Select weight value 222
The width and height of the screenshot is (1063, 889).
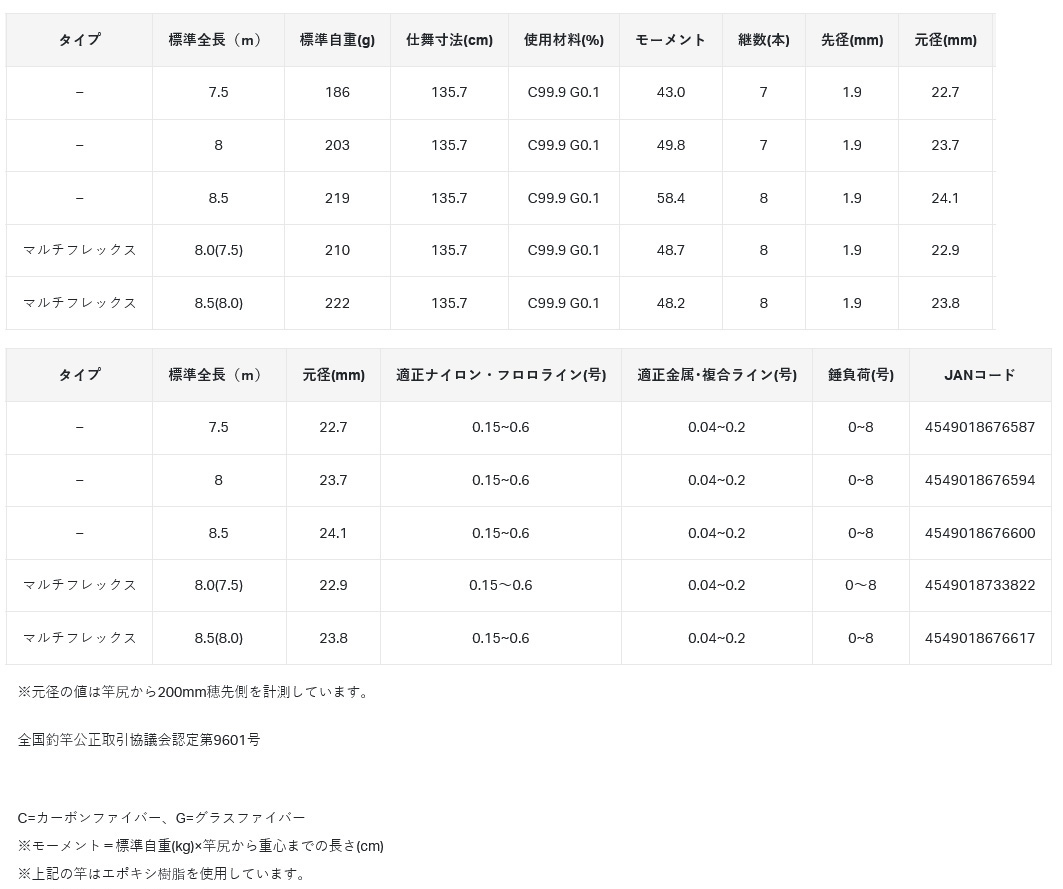point(337,303)
